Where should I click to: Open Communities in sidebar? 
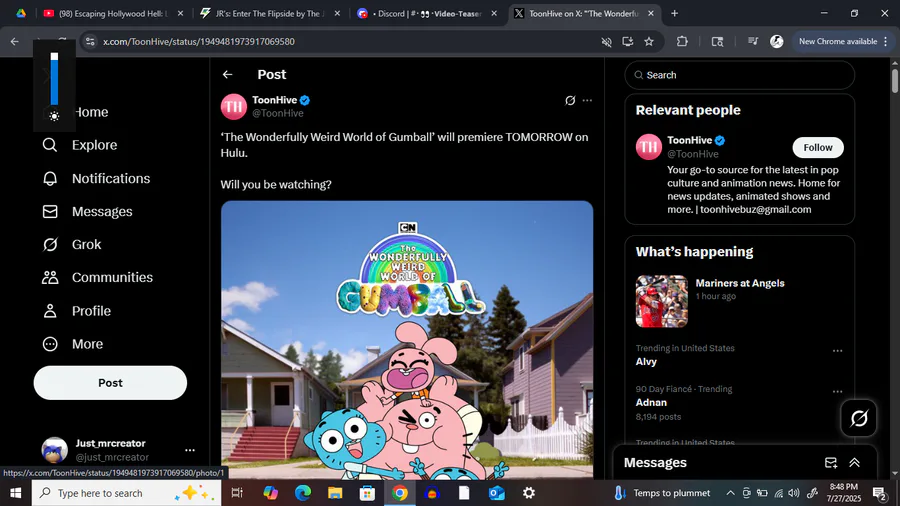pos(98,278)
